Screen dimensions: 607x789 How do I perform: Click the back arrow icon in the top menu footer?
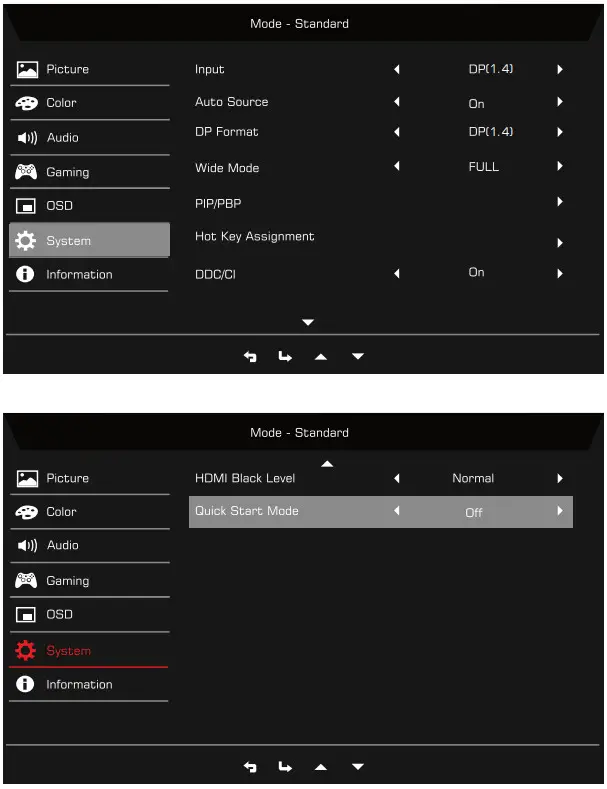pyautogui.click(x=250, y=357)
